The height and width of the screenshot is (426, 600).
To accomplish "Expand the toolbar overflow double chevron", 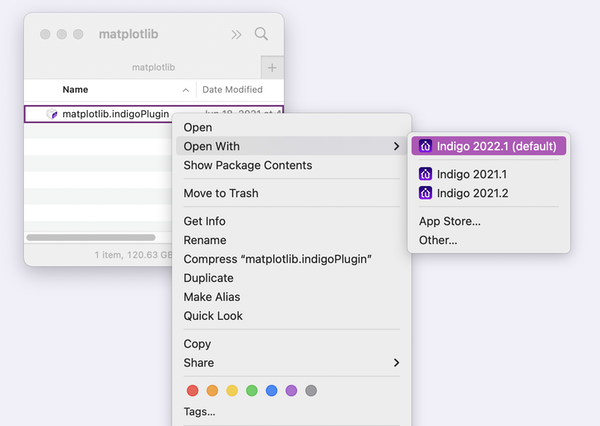I will [236, 35].
